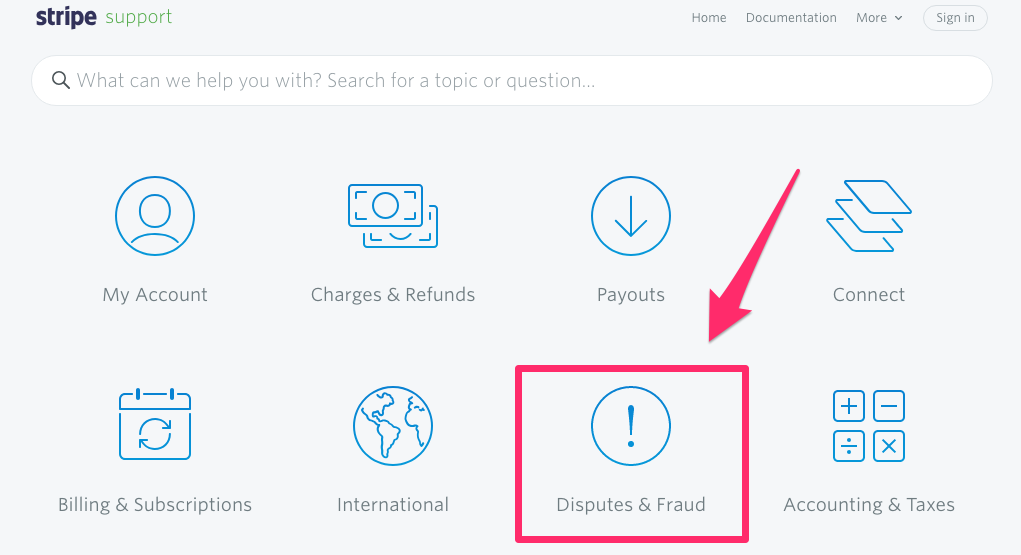Select the Connect stacked layers icon
The width and height of the screenshot is (1021, 555).
[869, 216]
